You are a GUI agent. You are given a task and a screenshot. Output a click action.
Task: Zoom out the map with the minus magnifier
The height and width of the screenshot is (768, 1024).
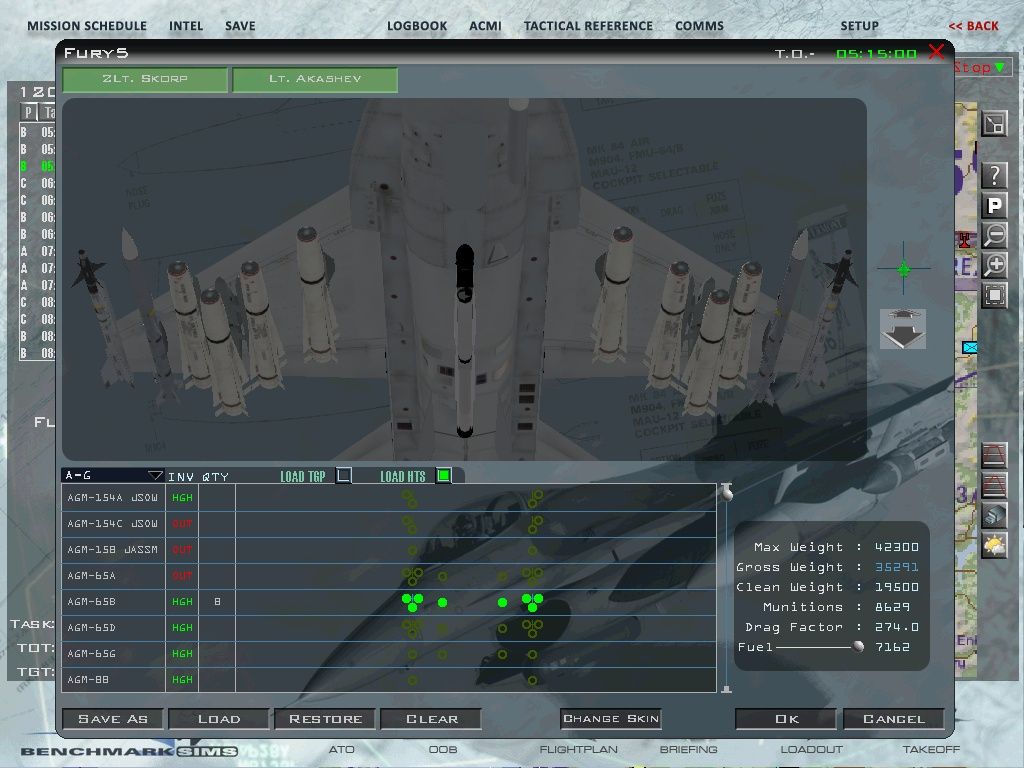click(x=994, y=235)
